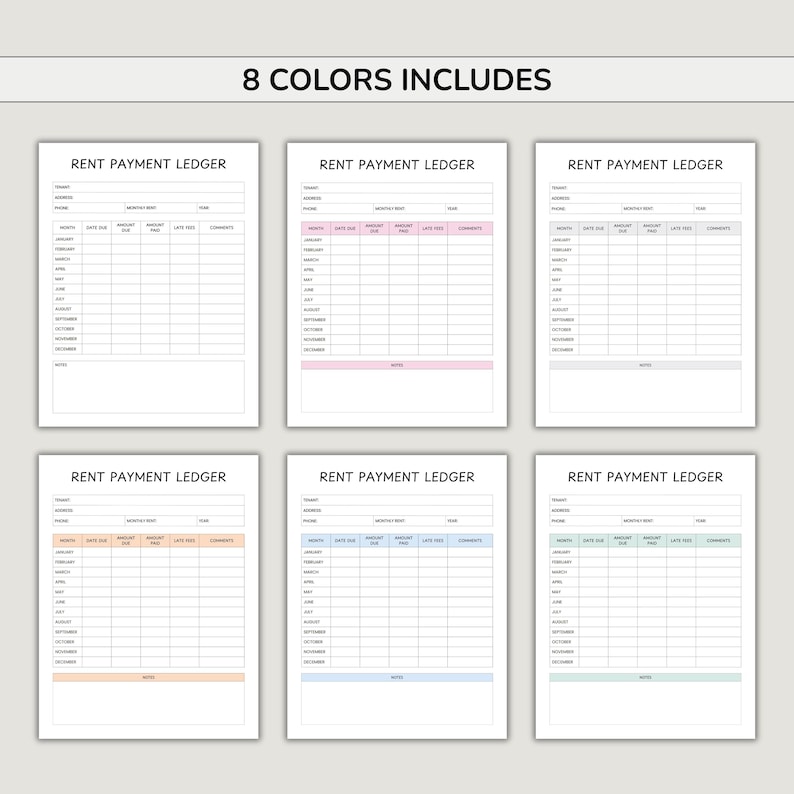794x794 pixels.
Task: Click the Address field on the blue ledger
Action: 396,510
